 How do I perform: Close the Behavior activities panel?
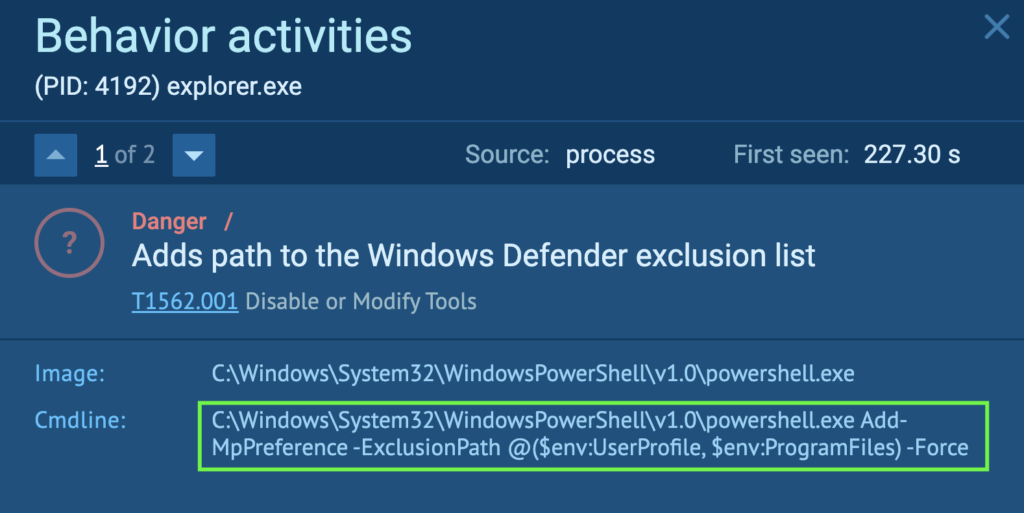(x=996, y=27)
